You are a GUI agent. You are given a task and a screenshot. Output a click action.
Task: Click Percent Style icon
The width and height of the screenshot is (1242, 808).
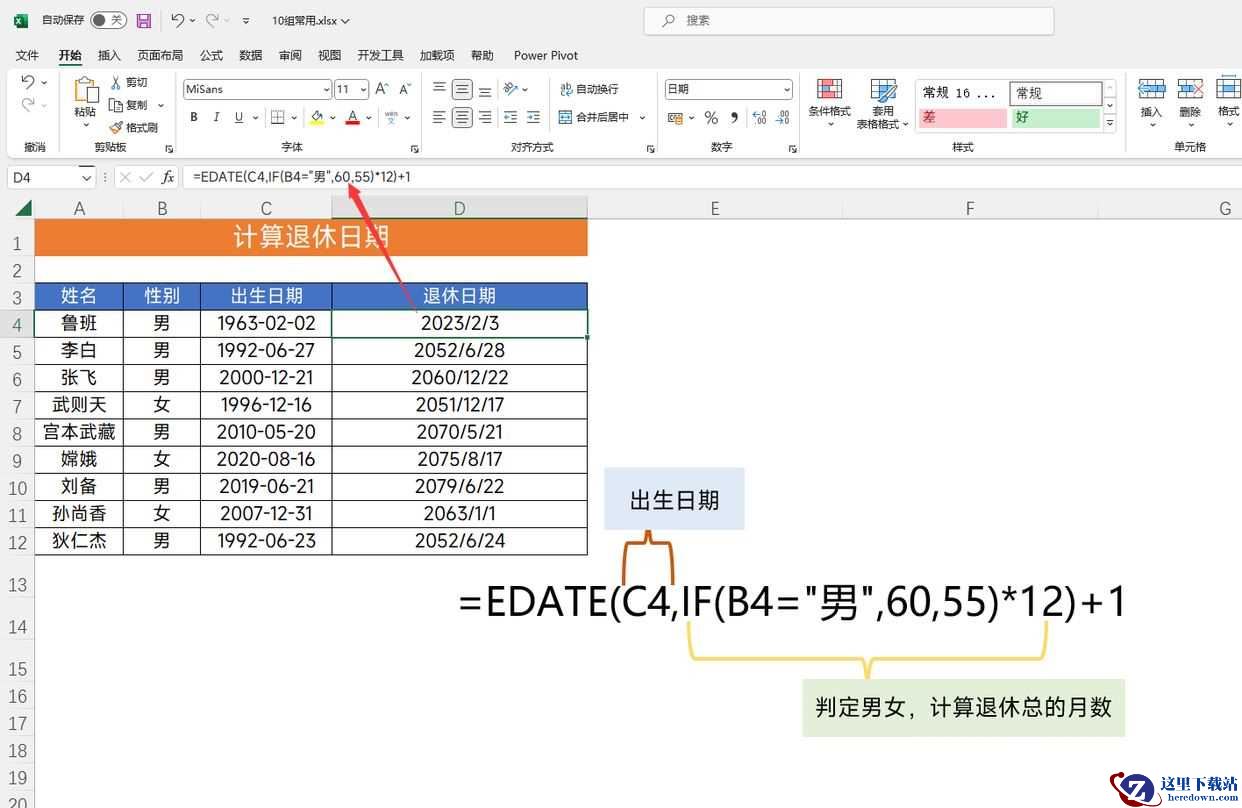coord(711,118)
